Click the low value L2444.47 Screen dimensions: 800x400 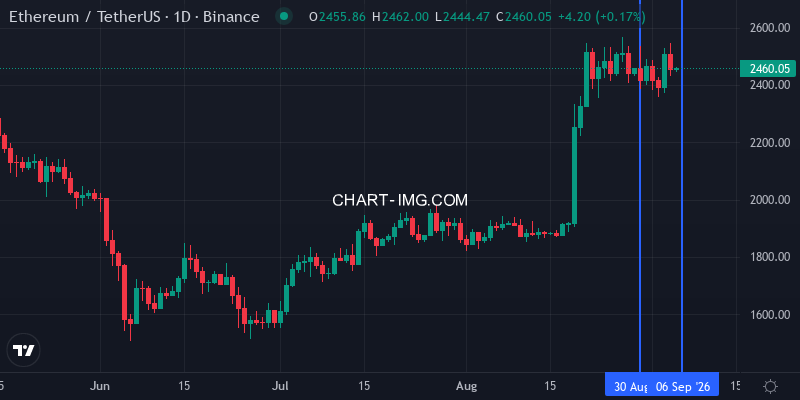[463, 17]
